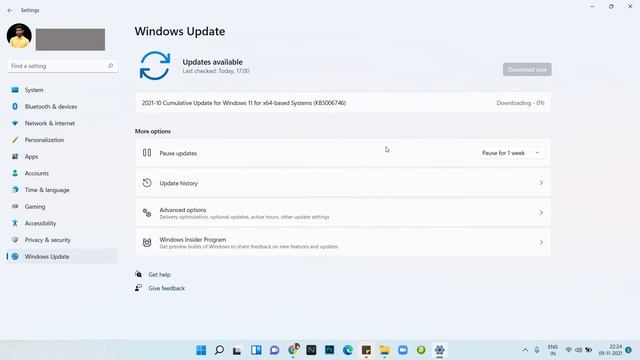
Task: Click the Find a setting search box
Action: click(x=62, y=66)
